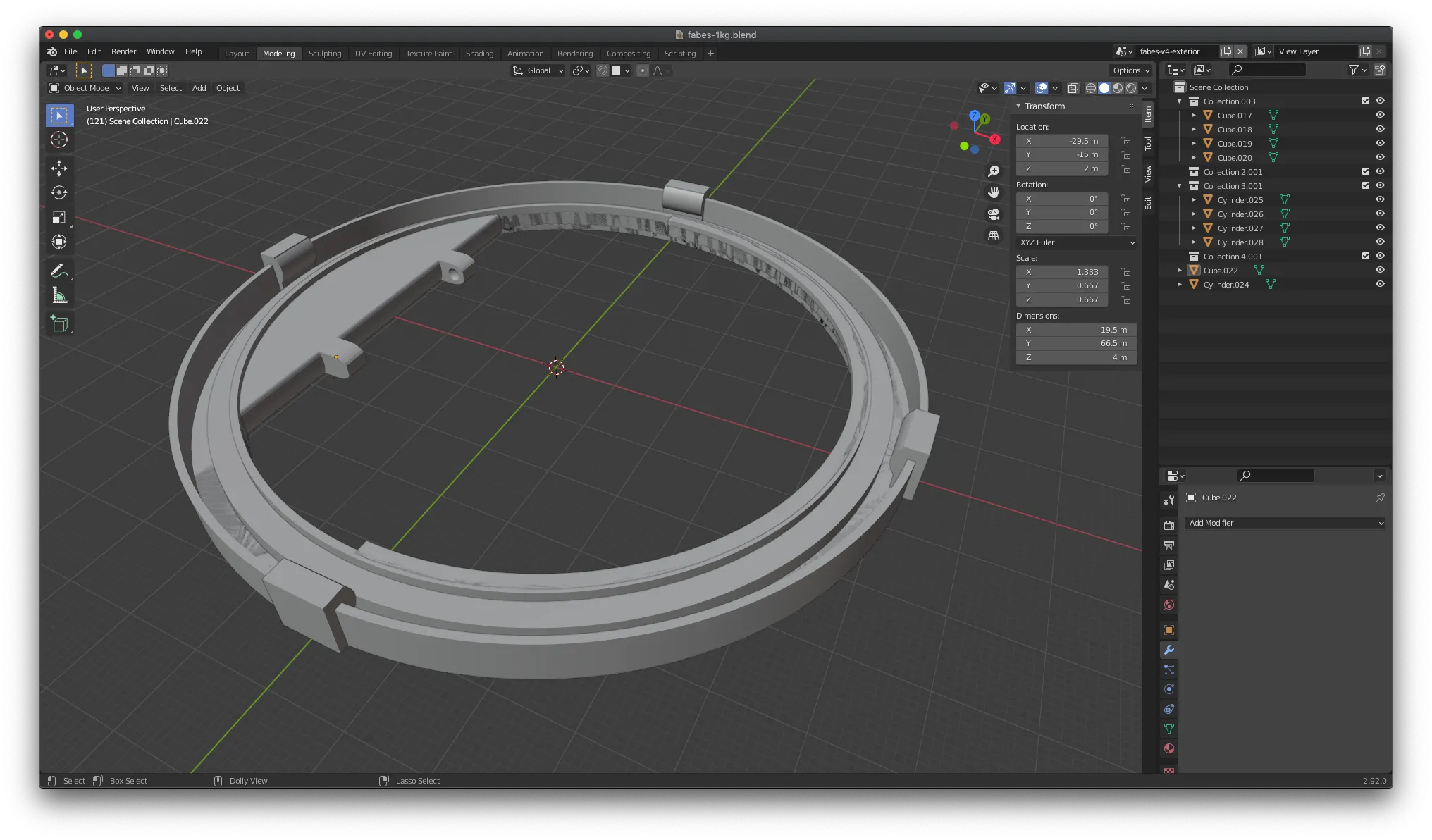Open the Object Mode dropdown
Screen dimensions: 1432x840
pos(85,88)
